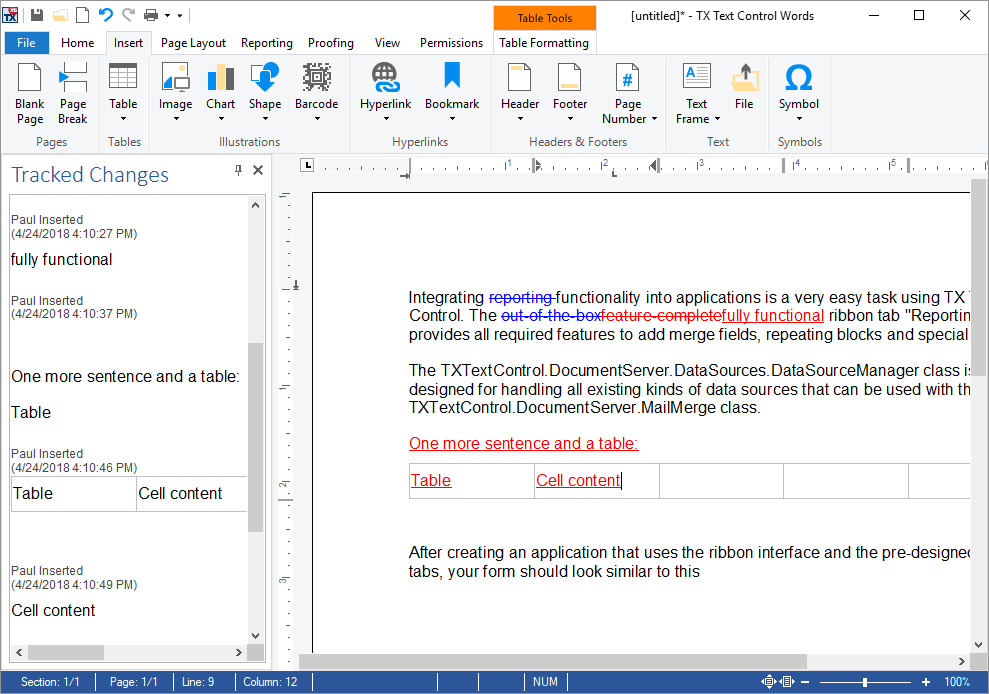Viewport: 989px width, 694px height.
Task: Insert a Barcode
Action: pos(317,85)
